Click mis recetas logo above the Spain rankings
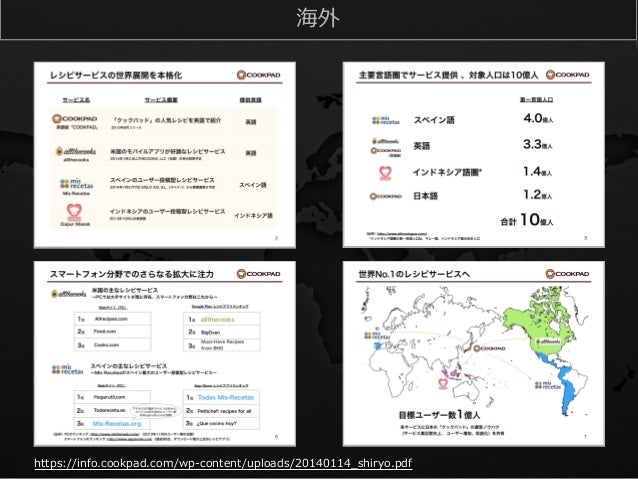 coord(67,370)
